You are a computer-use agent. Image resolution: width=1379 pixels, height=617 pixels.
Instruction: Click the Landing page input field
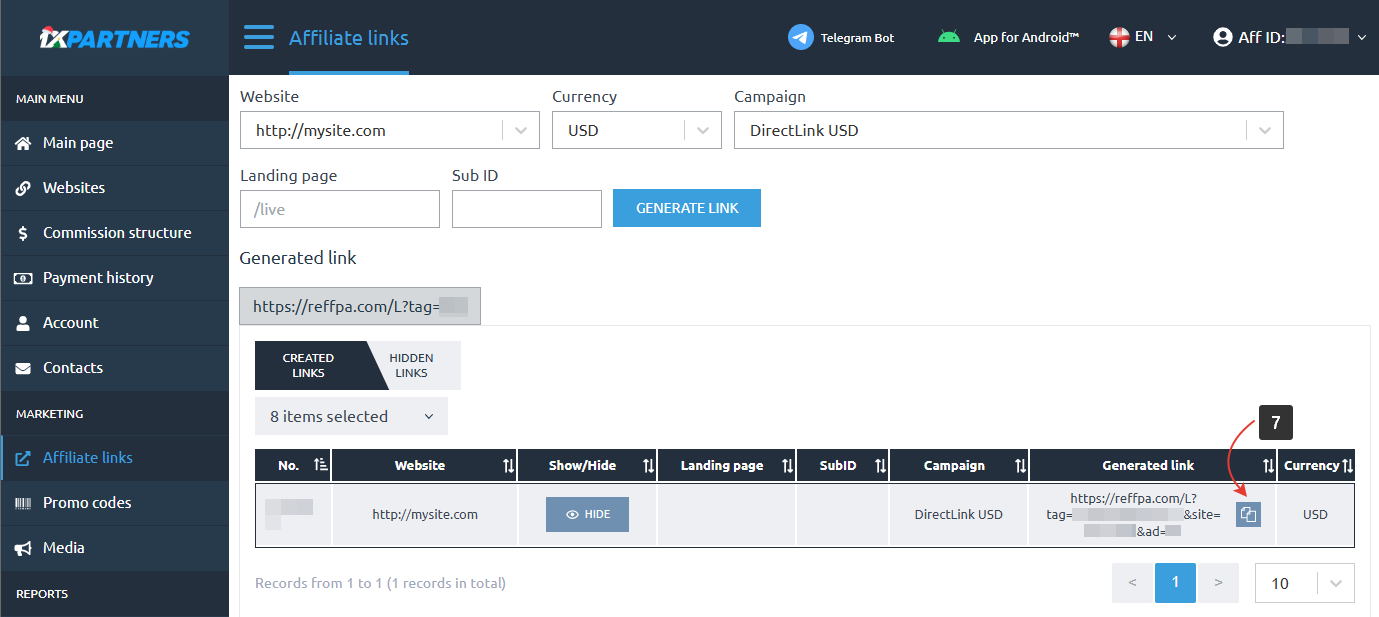339,209
